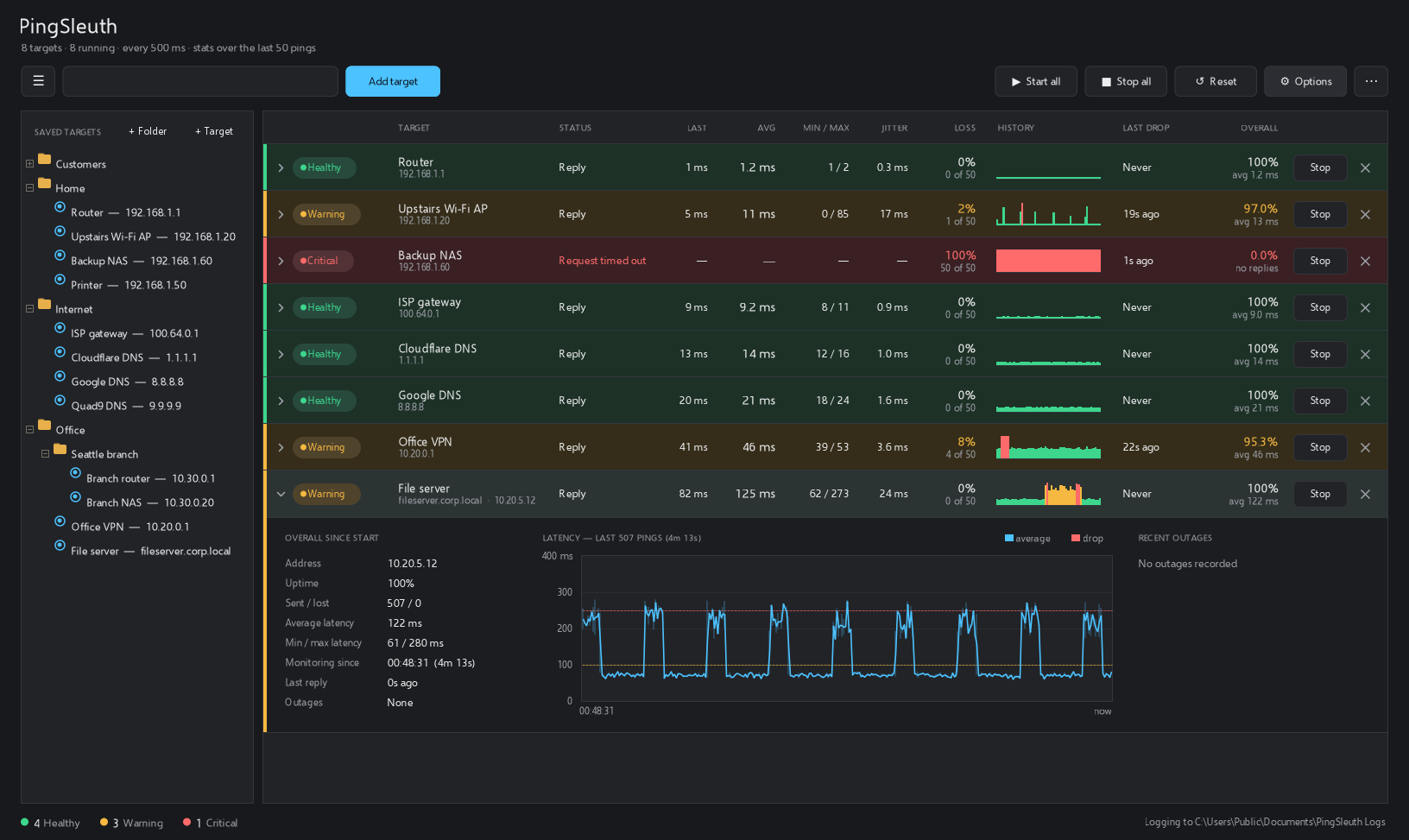Collapse the Internet folder in tree
1409x840 pixels.
(x=29, y=308)
